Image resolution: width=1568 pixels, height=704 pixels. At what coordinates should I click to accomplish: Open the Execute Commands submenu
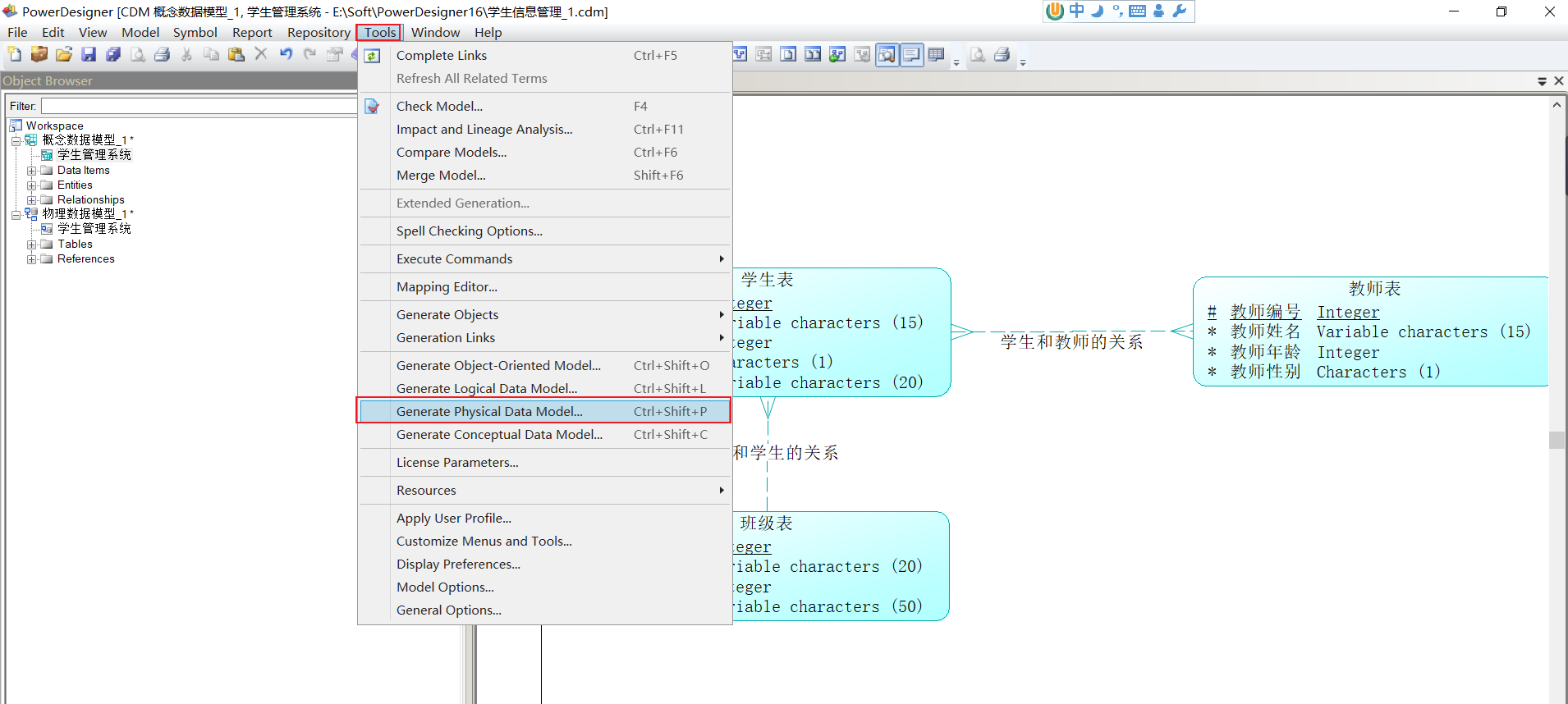point(544,259)
